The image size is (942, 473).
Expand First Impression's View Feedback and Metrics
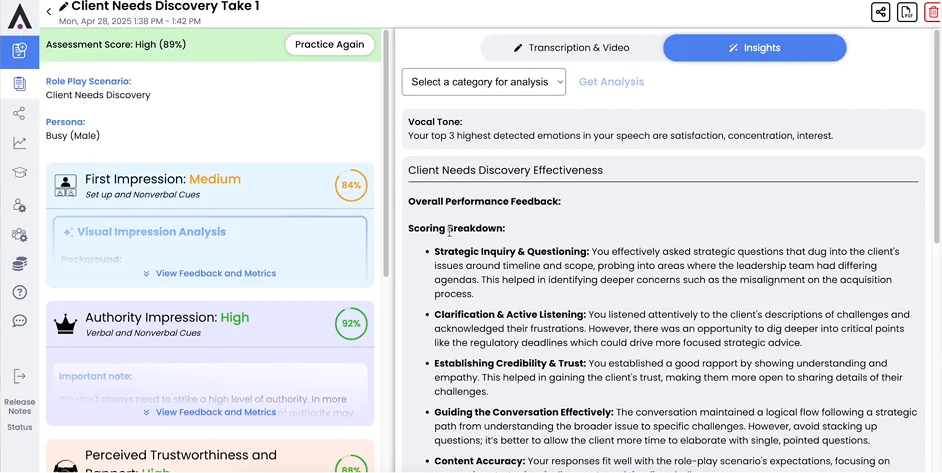[x=209, y=273]
